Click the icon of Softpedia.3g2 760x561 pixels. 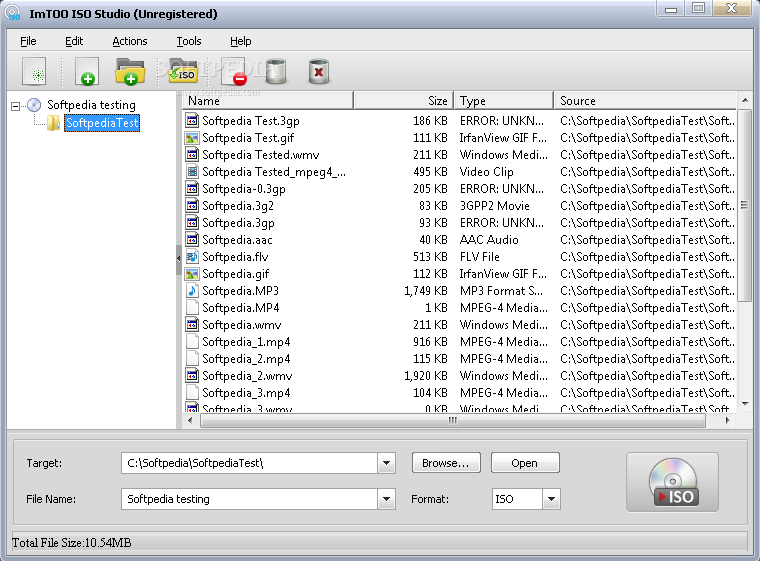tap(192, 206)
